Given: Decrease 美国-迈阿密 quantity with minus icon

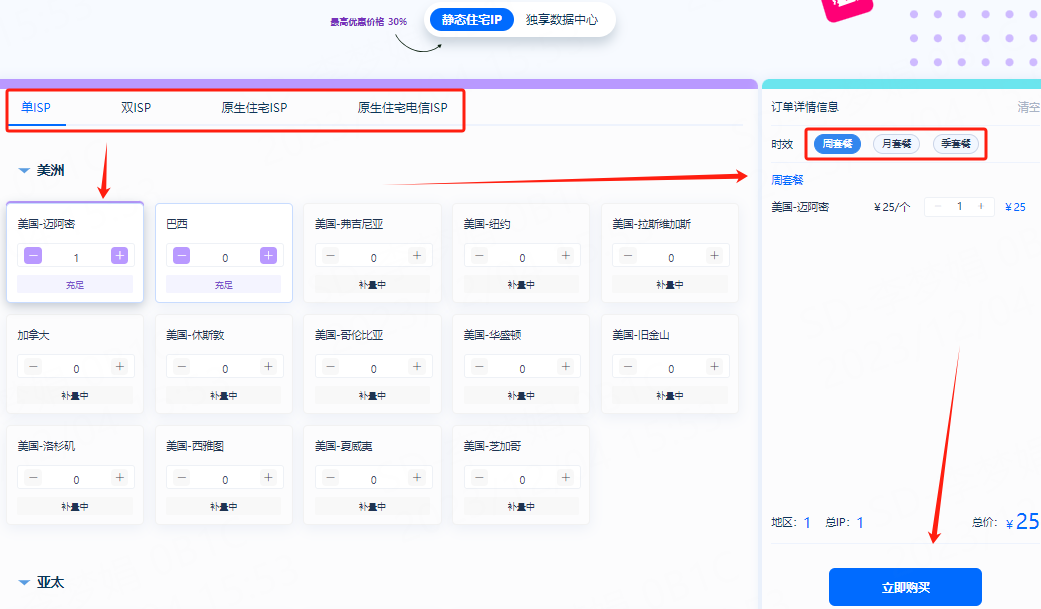Looking at the screenshot, I should tap(33, 256).
